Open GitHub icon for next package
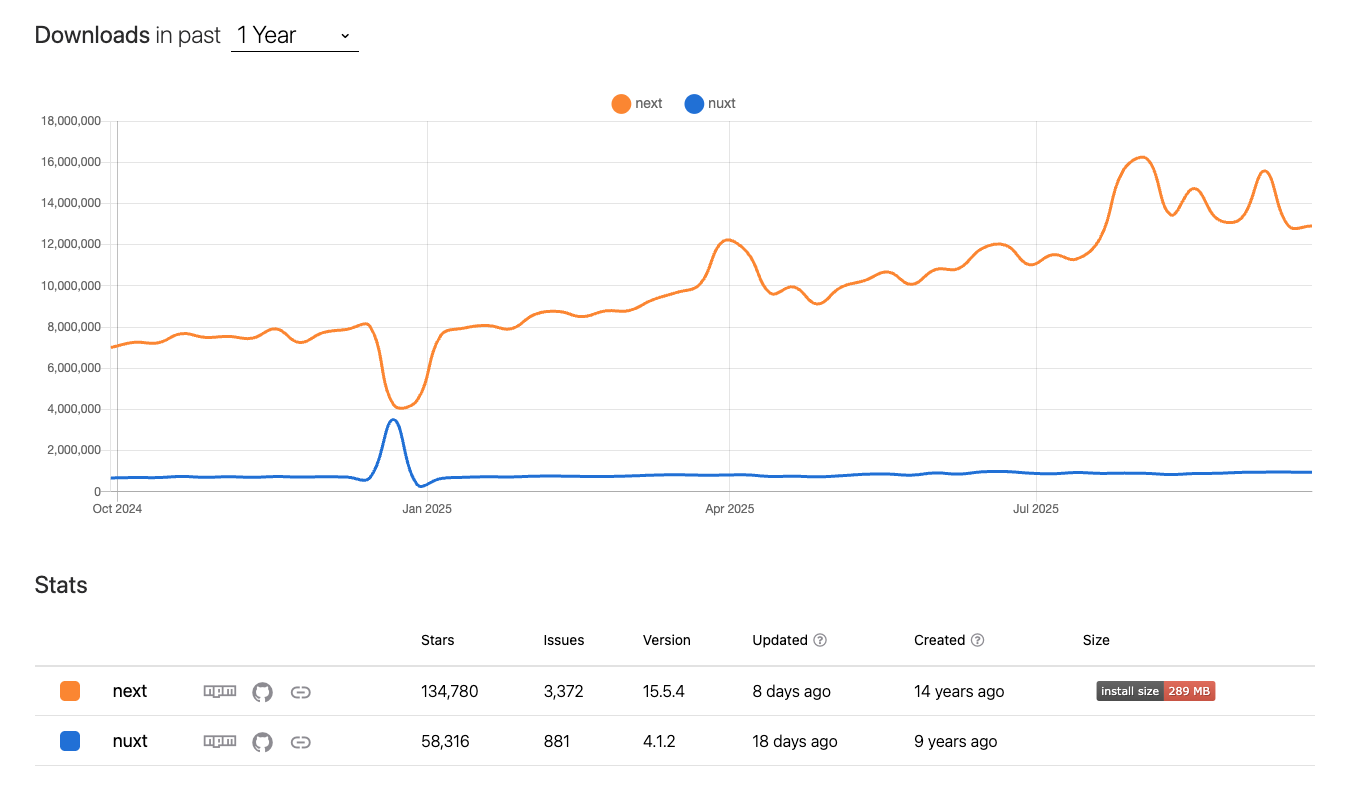This screenshot has width=1358, height=792. point(262,691)
